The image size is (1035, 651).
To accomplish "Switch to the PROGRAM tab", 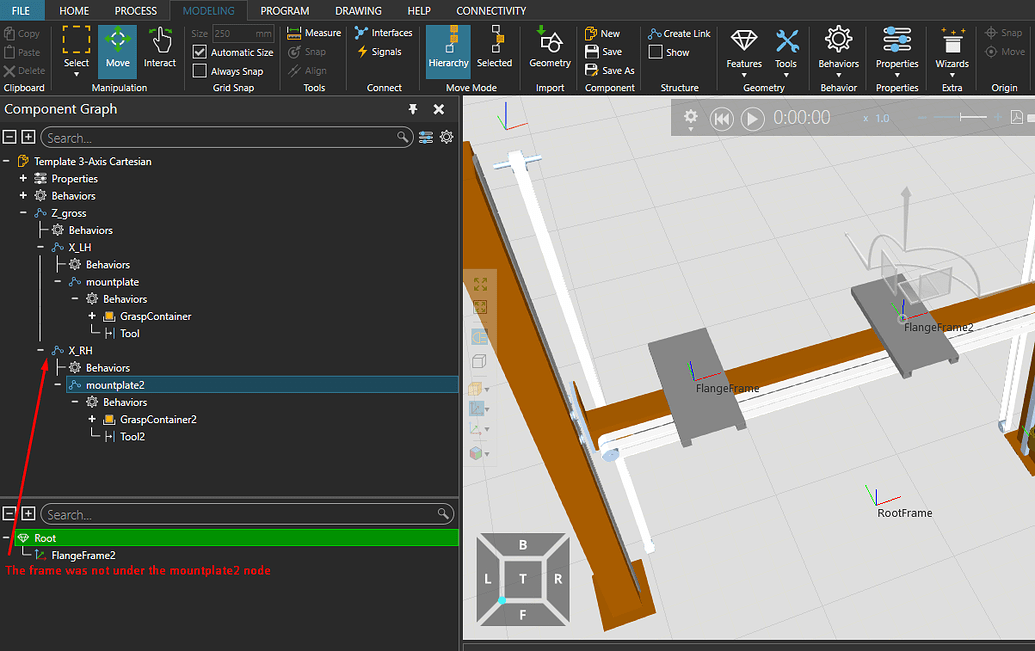I will click(x=284, y=11).
